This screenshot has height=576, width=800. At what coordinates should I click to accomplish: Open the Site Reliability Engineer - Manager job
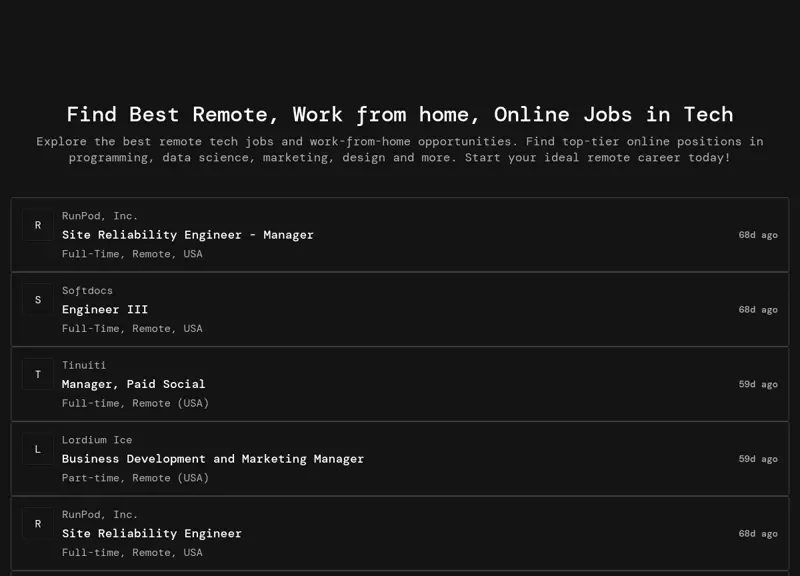click(x=188, y=234)
